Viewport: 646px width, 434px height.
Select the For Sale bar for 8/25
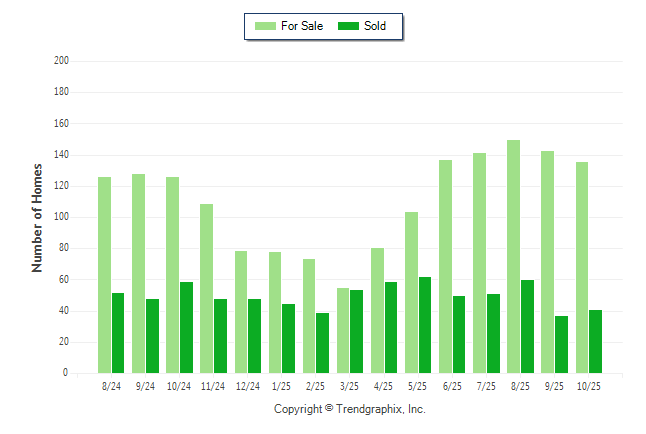(513, 256)
